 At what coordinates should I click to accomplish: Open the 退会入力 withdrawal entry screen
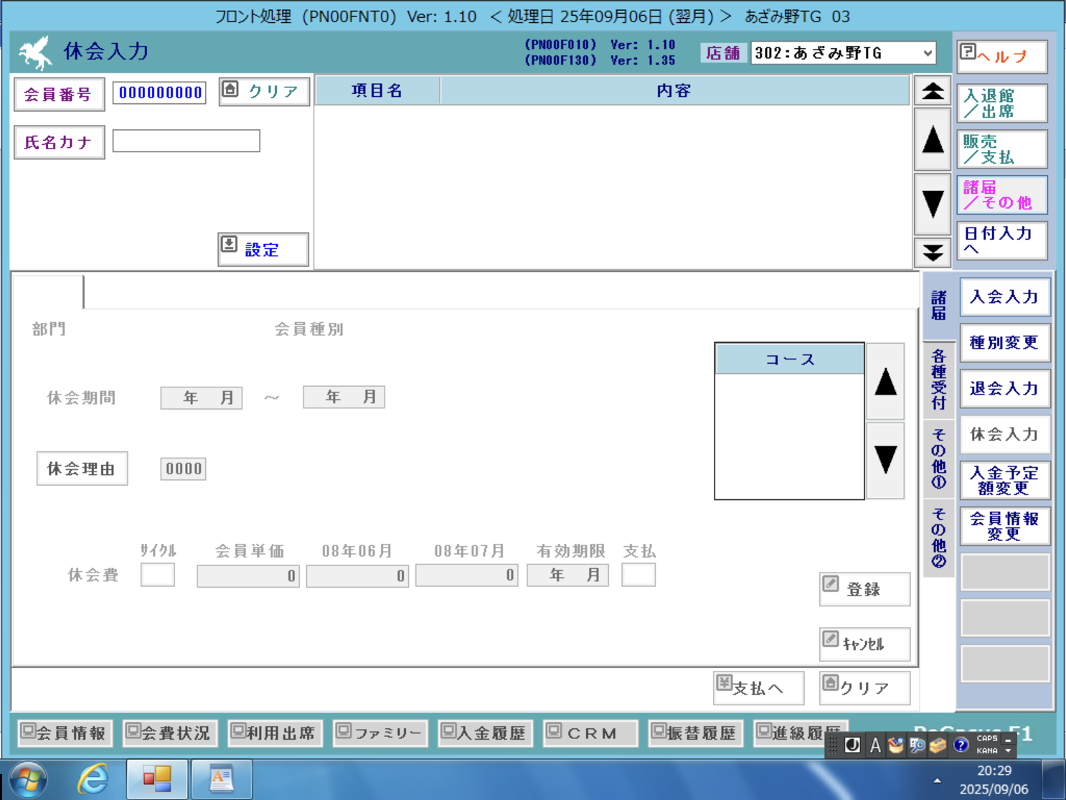coord(1004,389)
